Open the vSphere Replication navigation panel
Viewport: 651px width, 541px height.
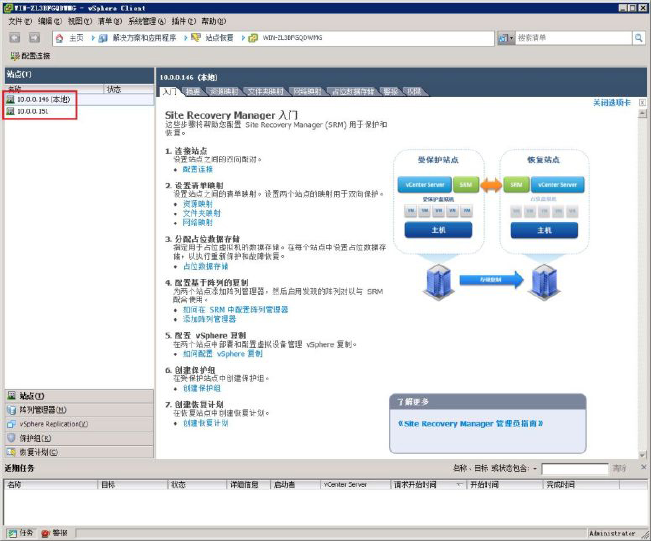click(79, 424)
